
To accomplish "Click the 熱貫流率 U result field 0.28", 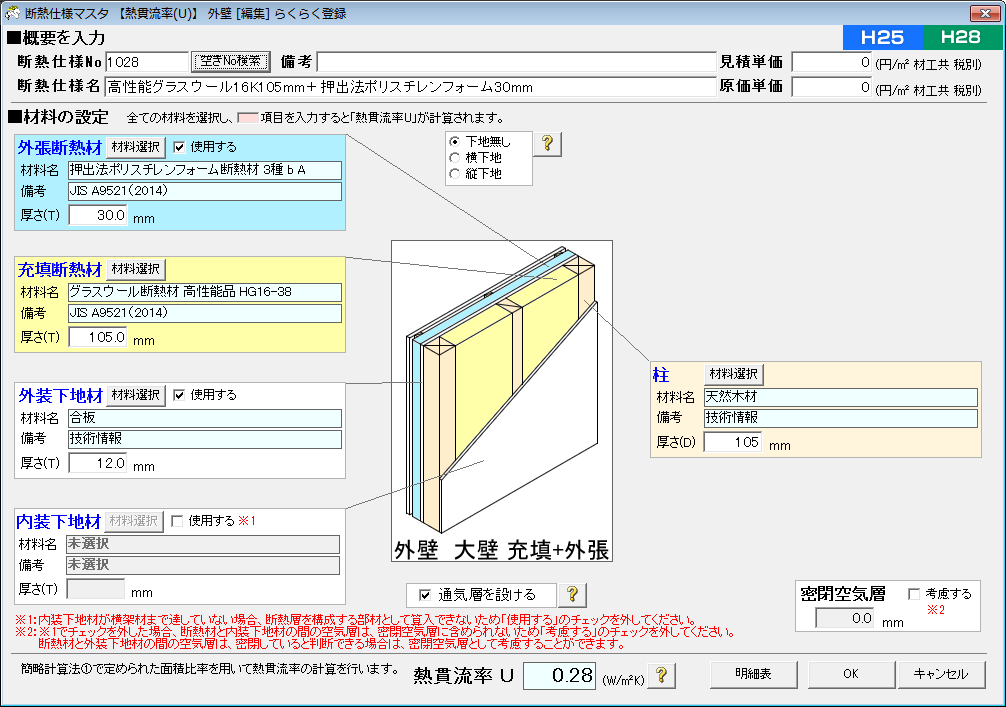I will point(559,676).
